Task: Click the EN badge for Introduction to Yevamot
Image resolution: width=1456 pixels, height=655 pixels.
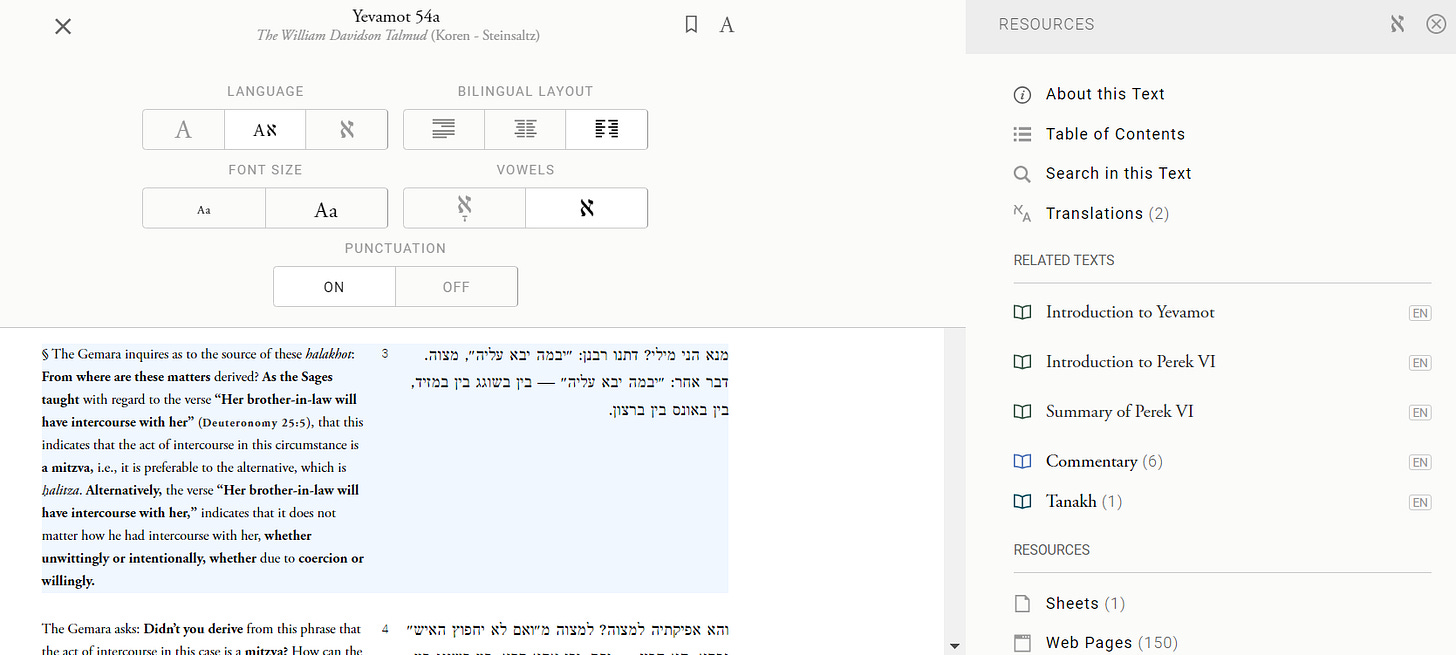Action: [x=1420, y=313]
